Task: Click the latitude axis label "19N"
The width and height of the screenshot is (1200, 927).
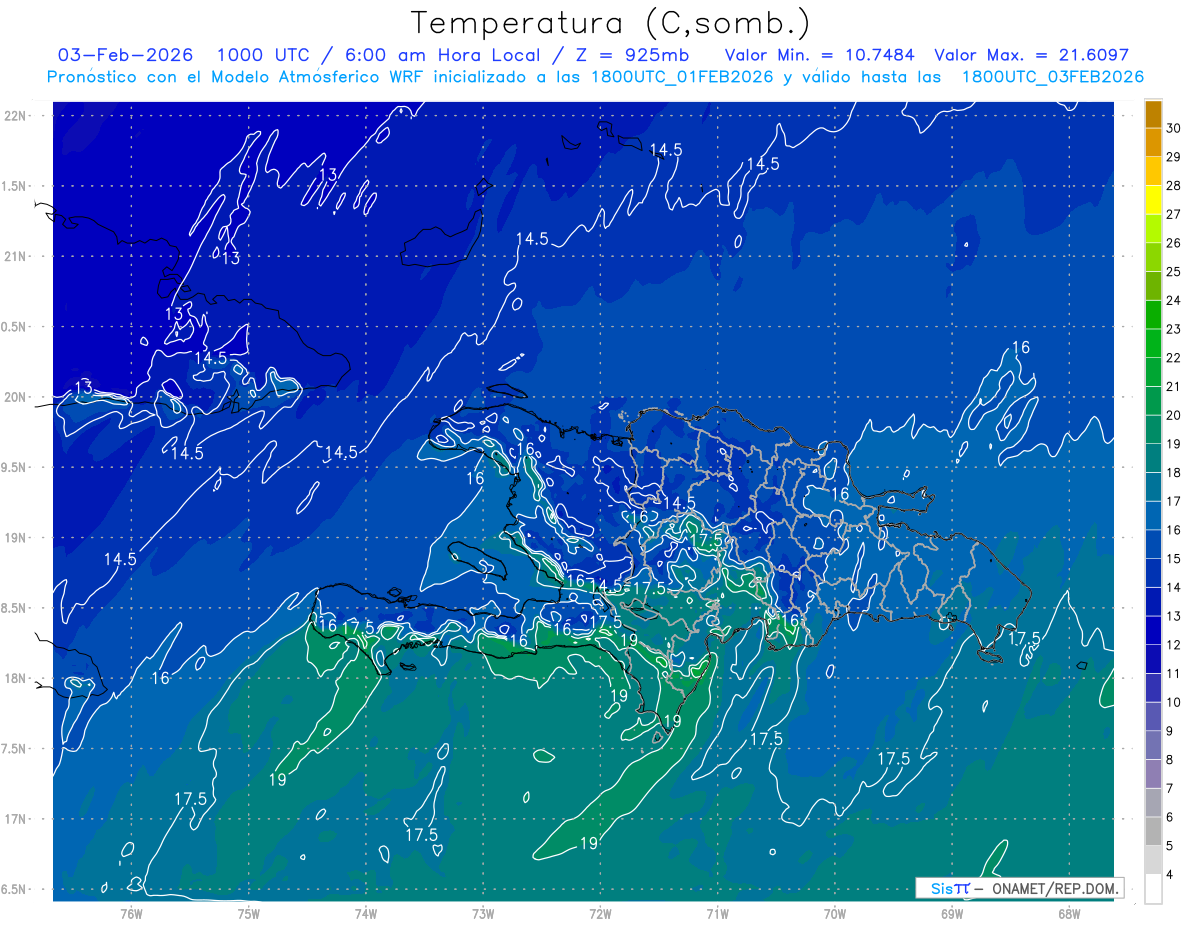Action: pyautogui.click(x=16, y=538)
